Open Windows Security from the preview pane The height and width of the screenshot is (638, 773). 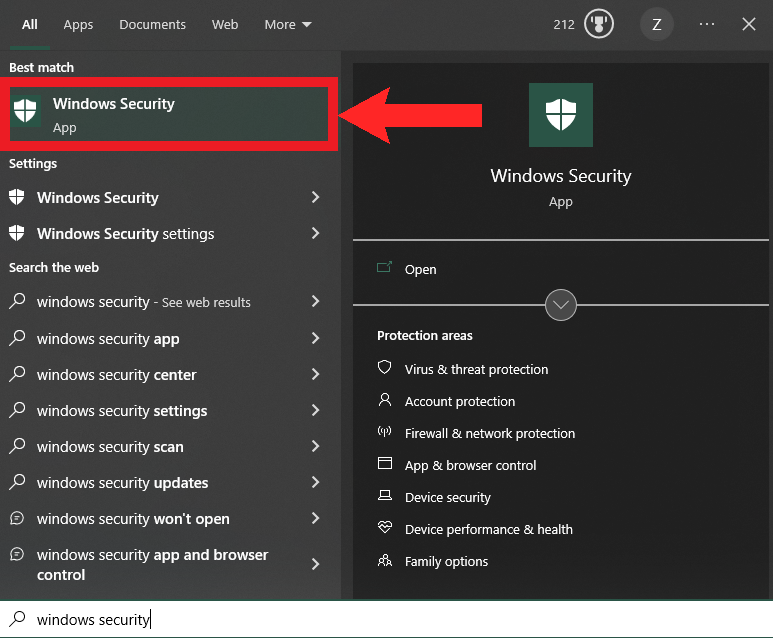click(x=420, y=269)
